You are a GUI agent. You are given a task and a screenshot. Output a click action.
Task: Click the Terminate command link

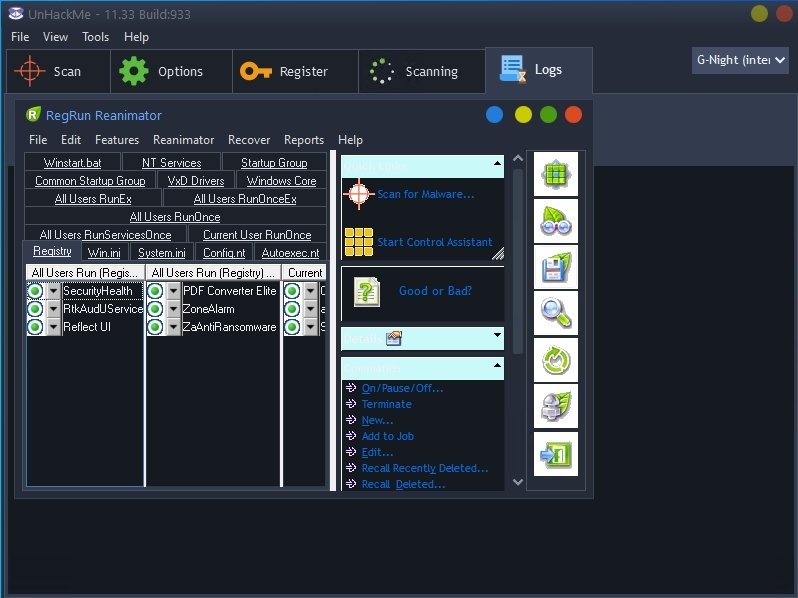(x=387, y=404)
